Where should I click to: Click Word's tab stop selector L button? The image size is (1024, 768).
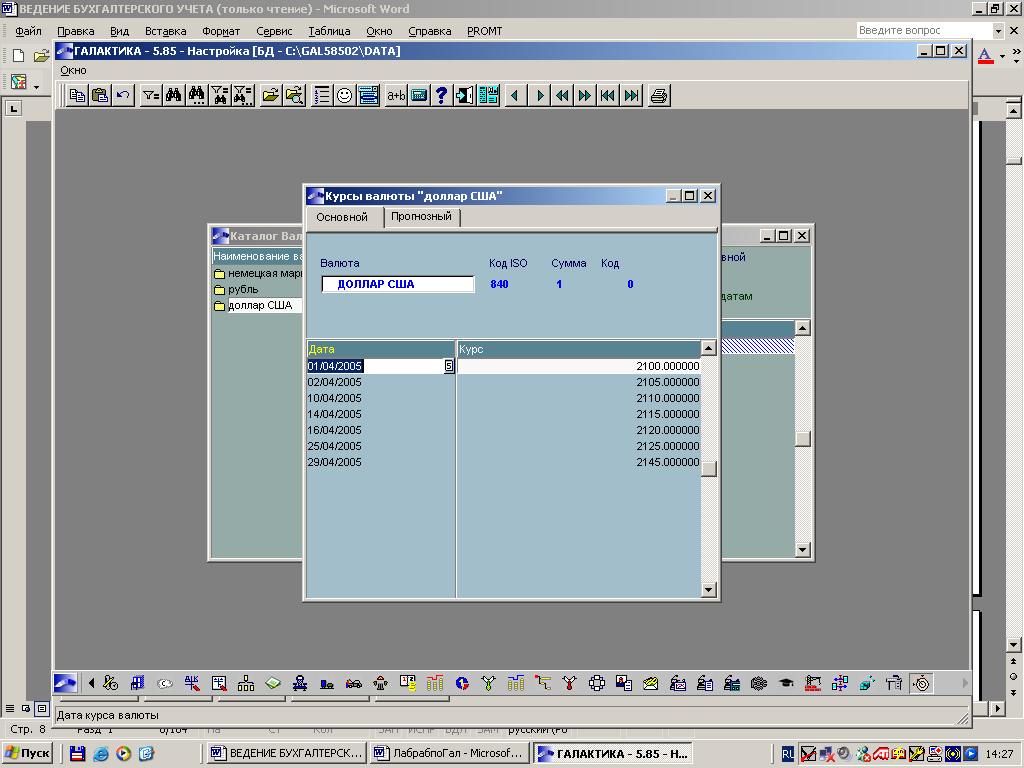(x=14, y=108)
